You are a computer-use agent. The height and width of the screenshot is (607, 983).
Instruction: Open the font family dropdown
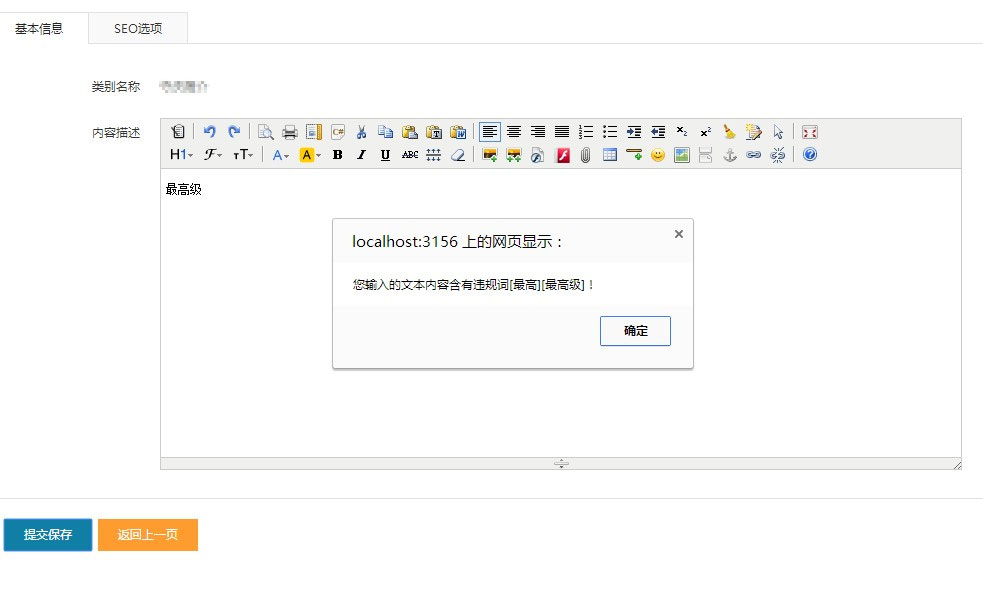213,155
